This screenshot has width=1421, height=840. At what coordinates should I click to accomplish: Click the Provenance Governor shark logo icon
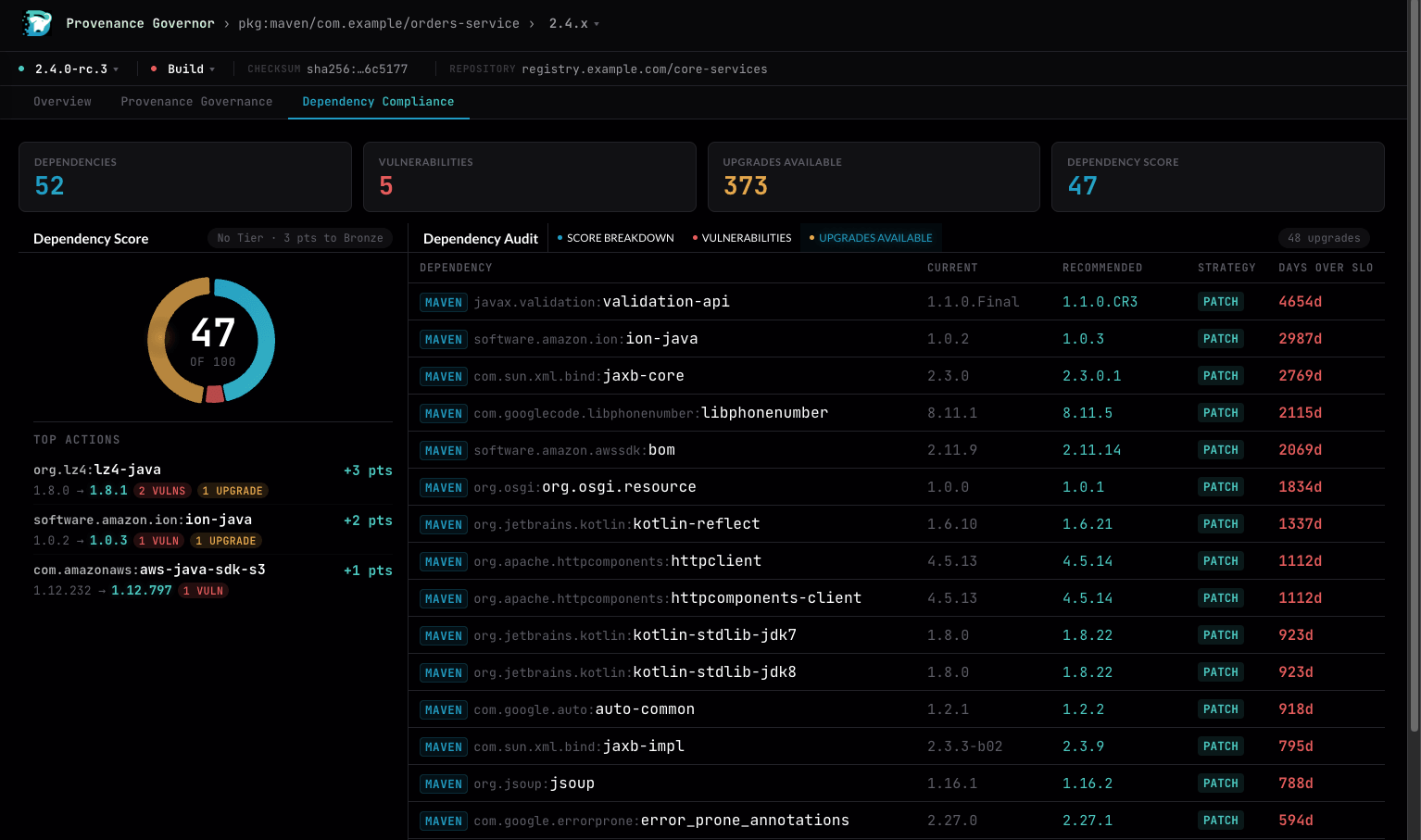(37, 23)
